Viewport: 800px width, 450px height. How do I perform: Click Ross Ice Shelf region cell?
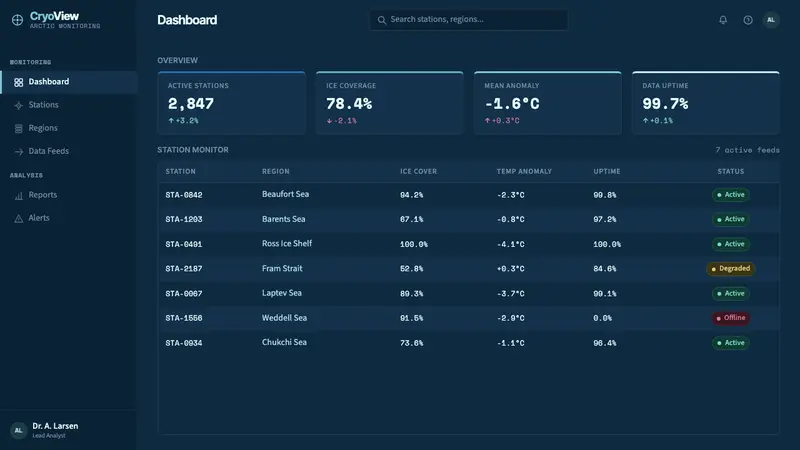click(287, 244)
